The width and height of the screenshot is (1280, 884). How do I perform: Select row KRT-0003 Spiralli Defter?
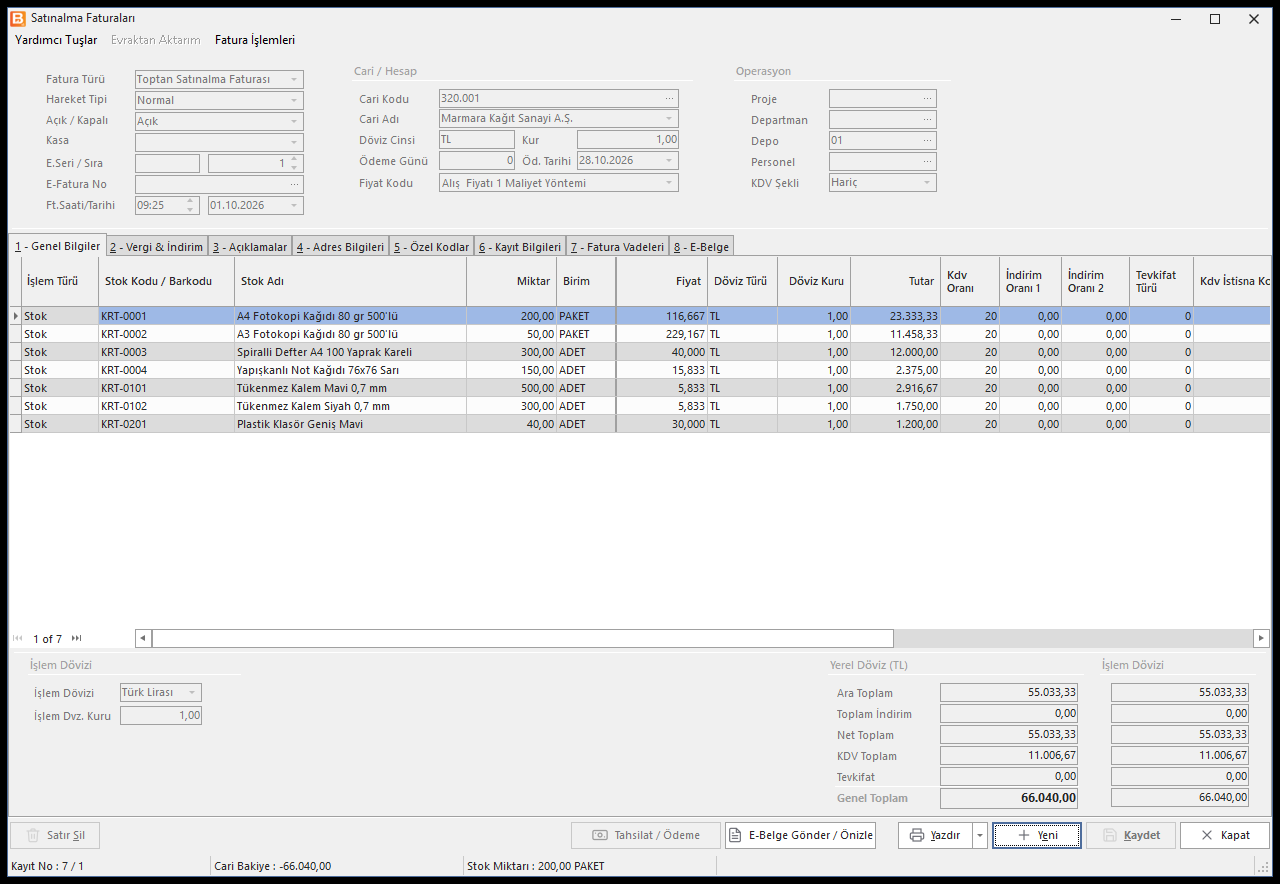(640, 352)
